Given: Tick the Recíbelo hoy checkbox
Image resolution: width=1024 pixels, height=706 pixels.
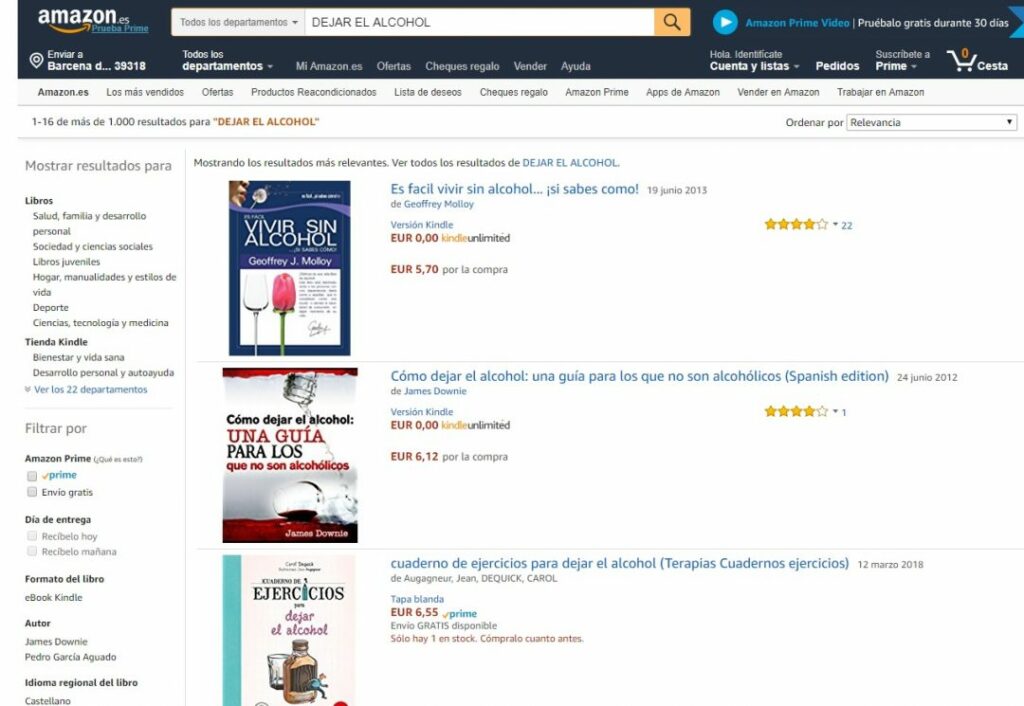Looking at the screenshot, I should tap(31, 536).
